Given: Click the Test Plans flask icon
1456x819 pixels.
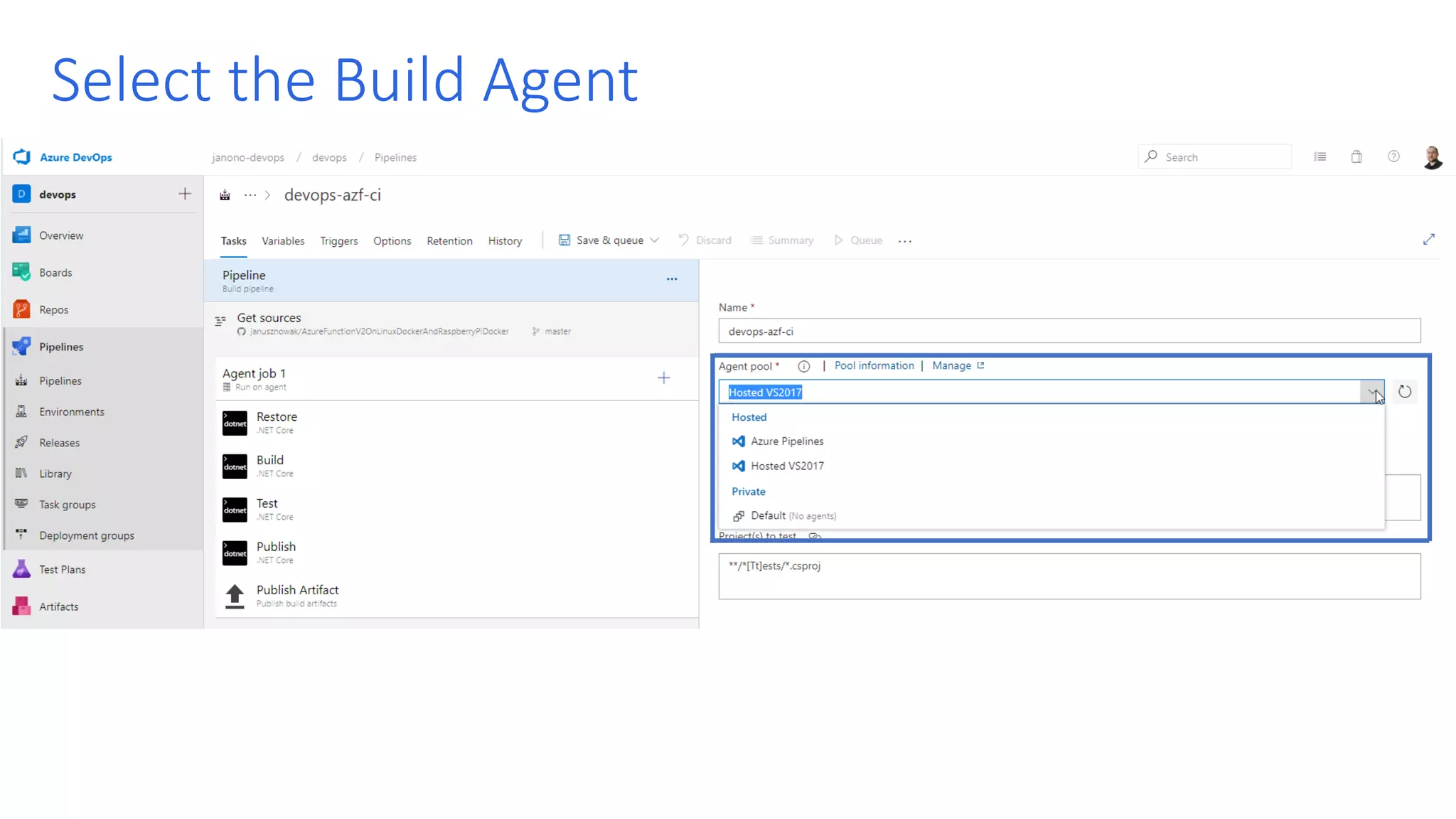Looking at the screenshot, I should pos(21,569).
